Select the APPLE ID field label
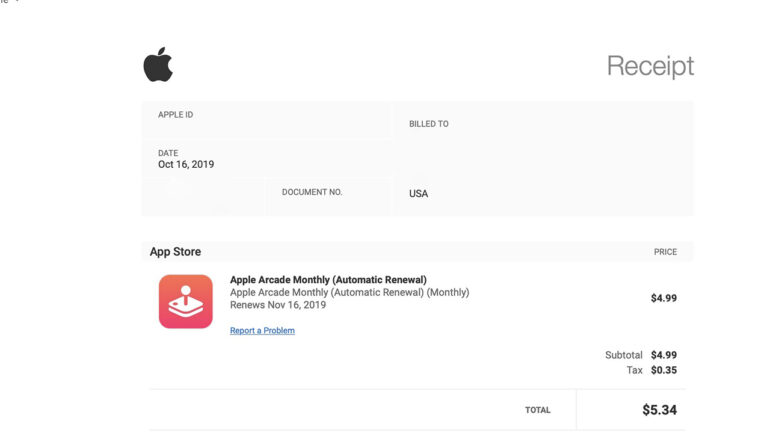770x433 pixels. coord(175,115)
